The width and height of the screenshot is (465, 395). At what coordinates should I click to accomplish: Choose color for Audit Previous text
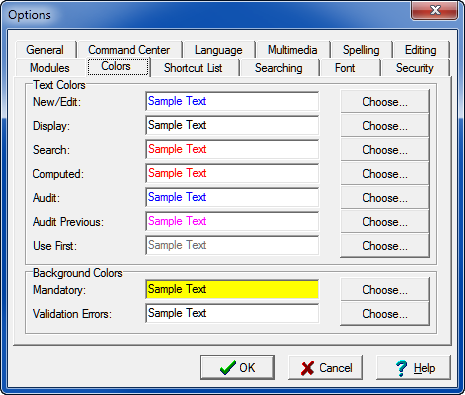point(385,222)
